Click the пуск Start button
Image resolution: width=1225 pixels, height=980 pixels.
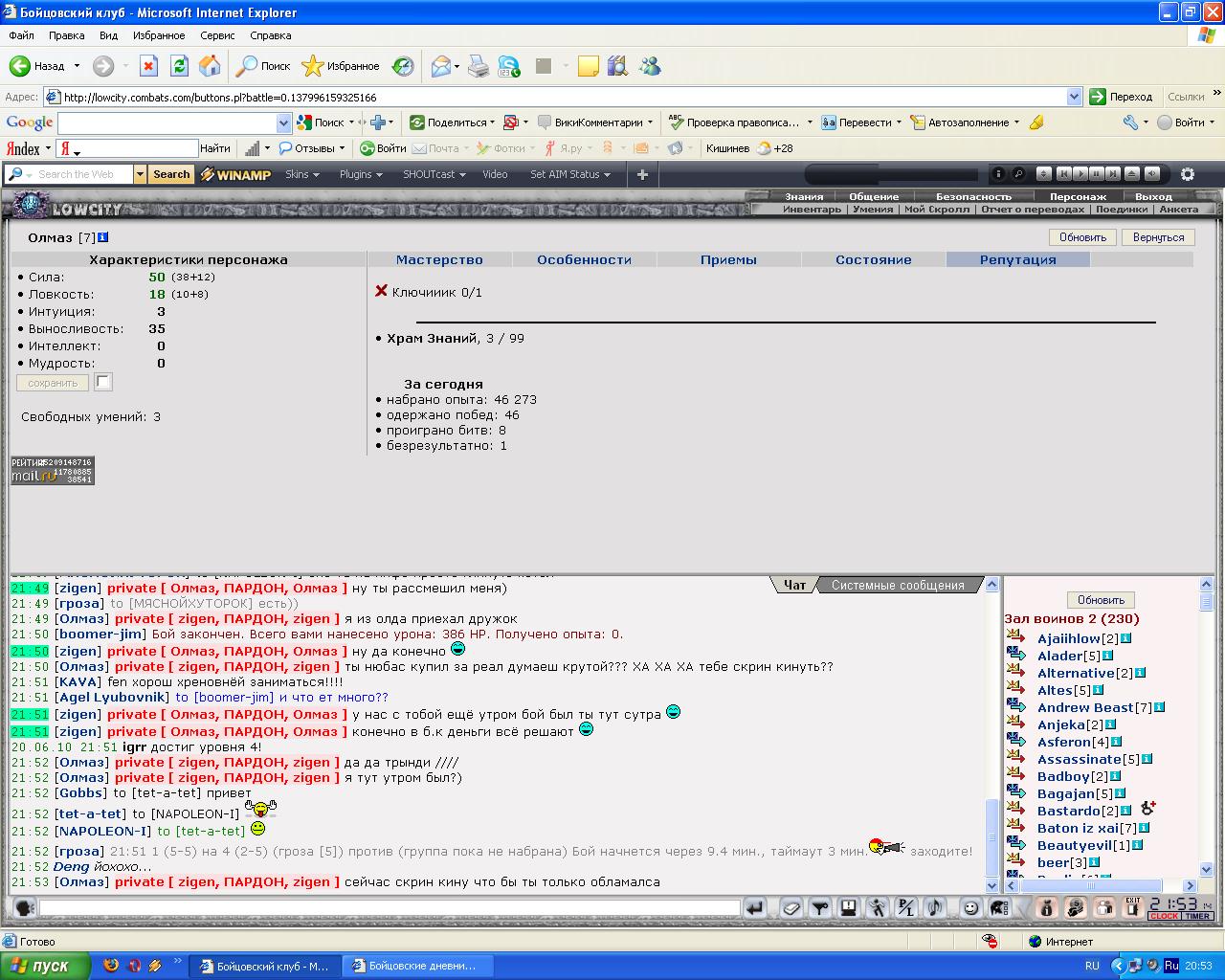pos(45,966)
